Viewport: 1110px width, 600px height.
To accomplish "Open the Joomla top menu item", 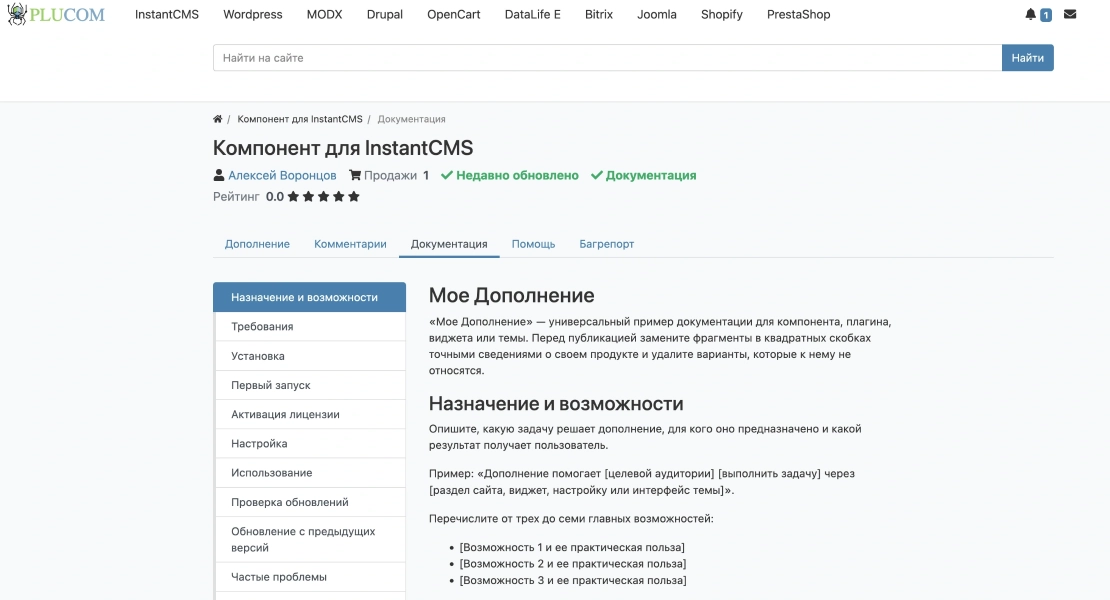I will point(657,14).
